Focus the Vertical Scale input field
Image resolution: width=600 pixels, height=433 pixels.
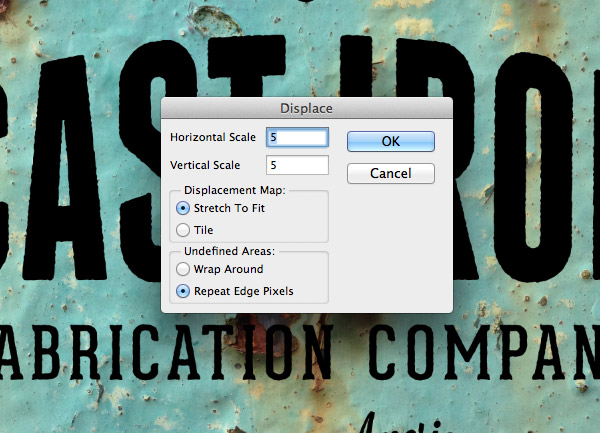297,165
